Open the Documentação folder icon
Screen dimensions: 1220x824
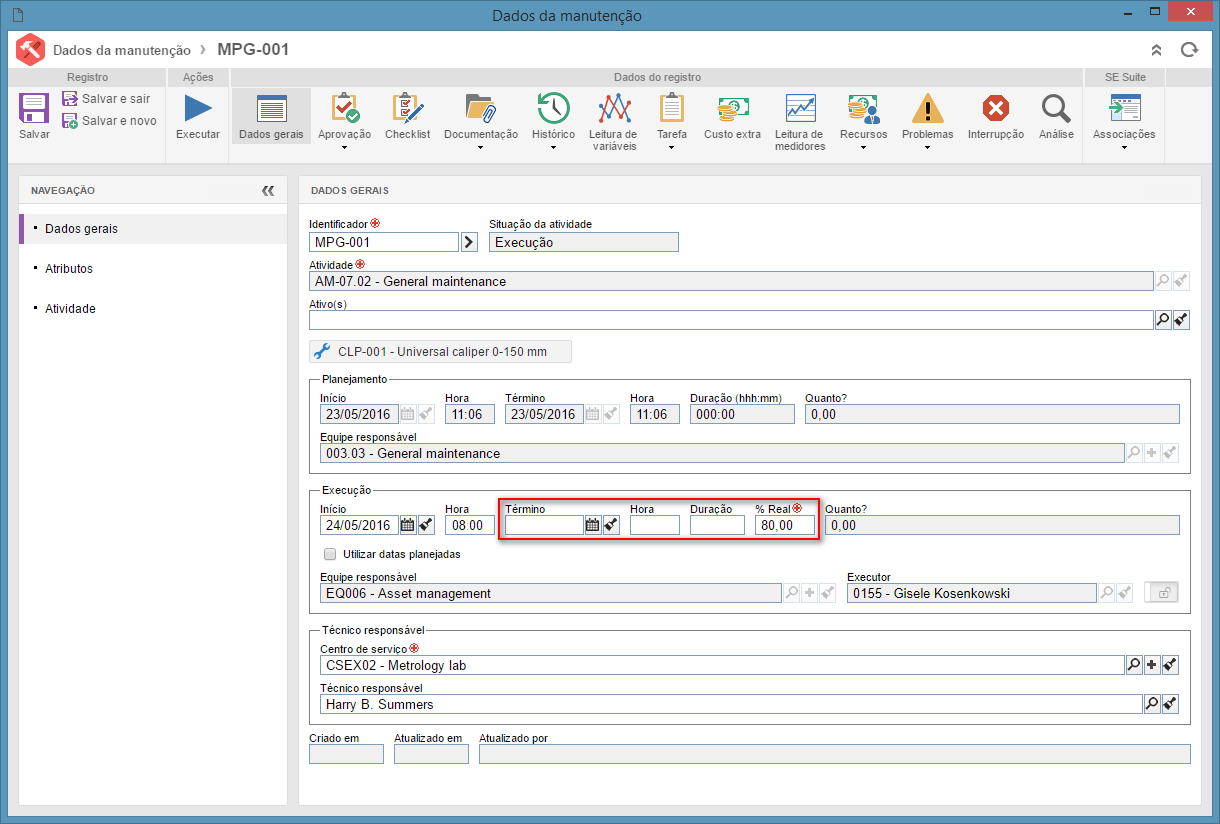[481, 108]
